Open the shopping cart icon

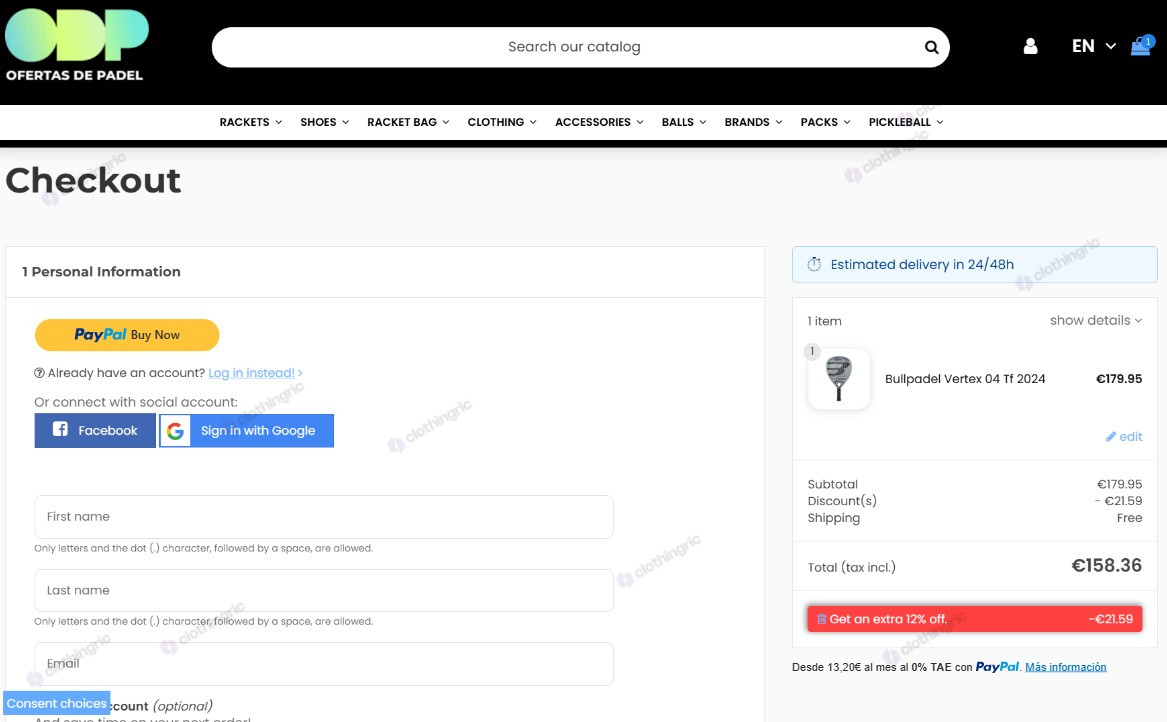click(1141, 46)
